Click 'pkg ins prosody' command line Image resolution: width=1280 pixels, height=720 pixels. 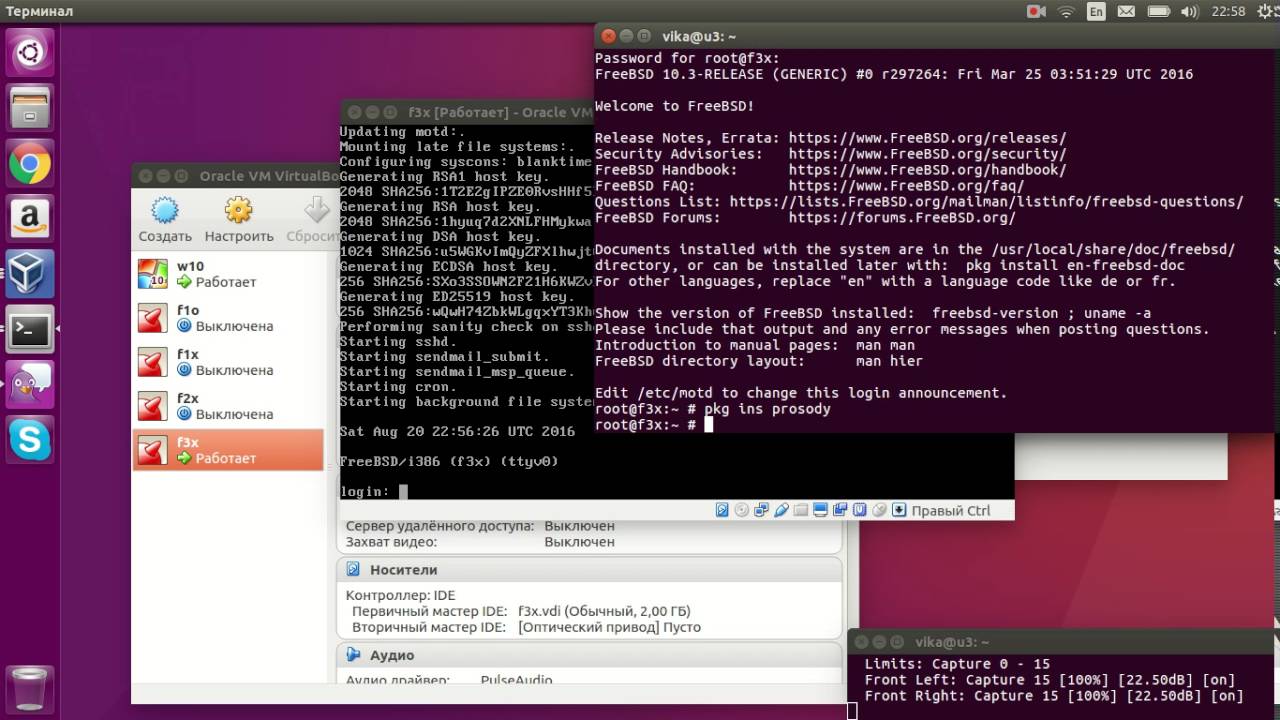[713, 409]
